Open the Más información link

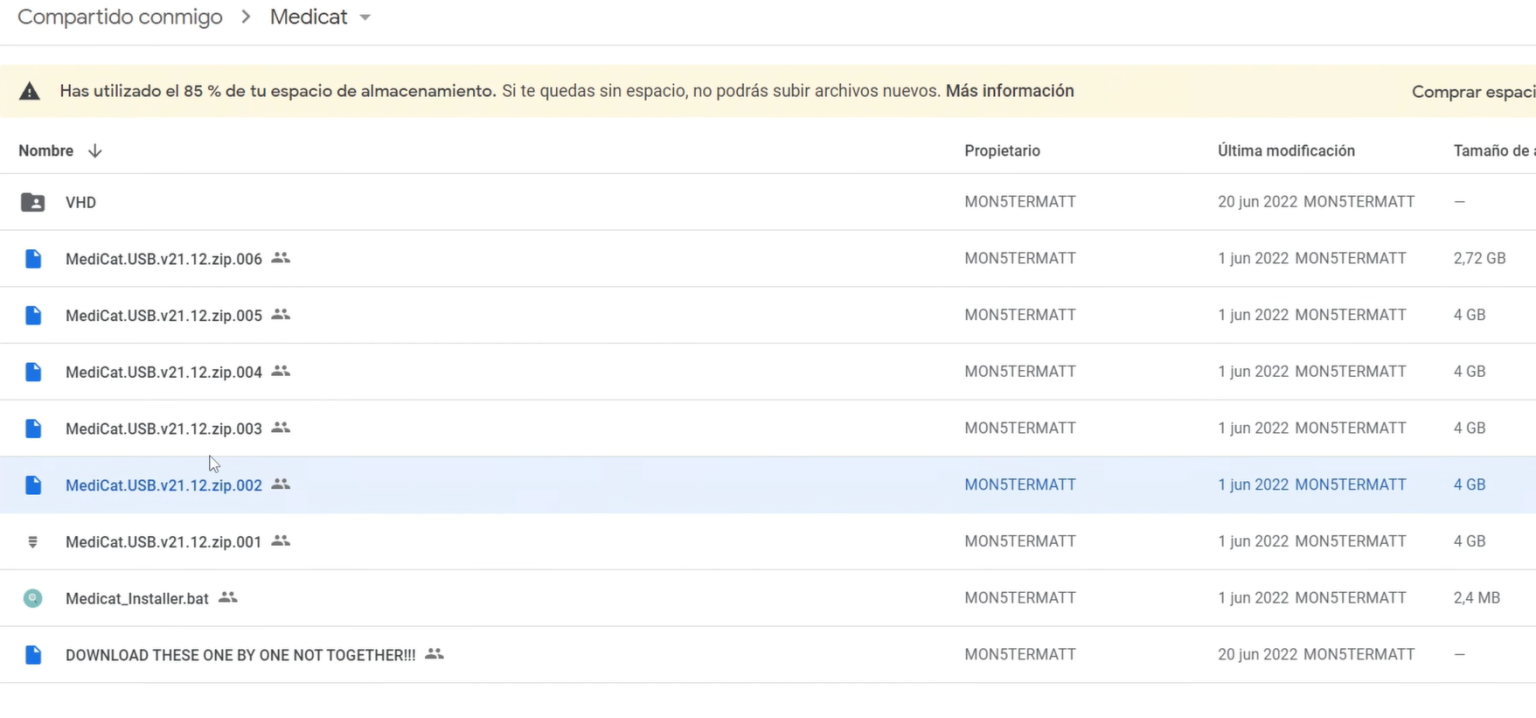point(1009,90)
